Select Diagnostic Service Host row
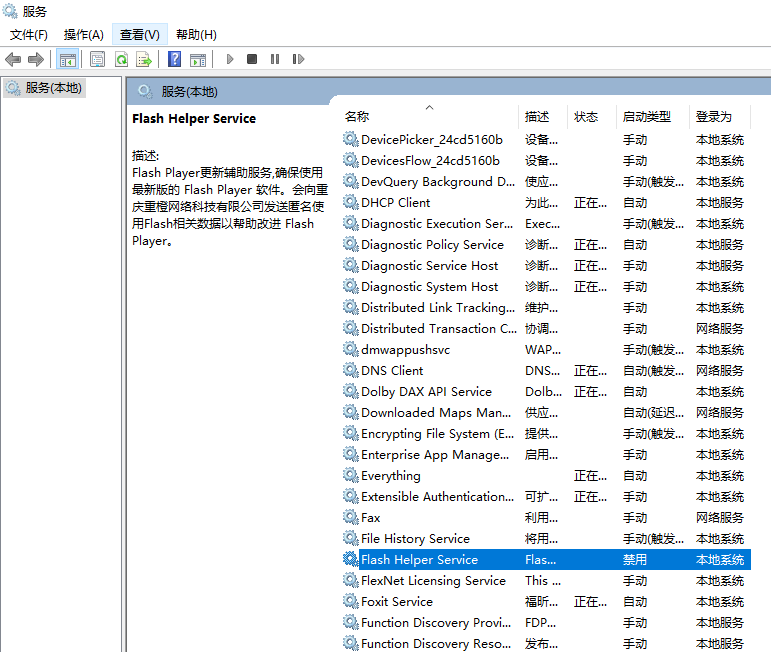 [546, 266]
